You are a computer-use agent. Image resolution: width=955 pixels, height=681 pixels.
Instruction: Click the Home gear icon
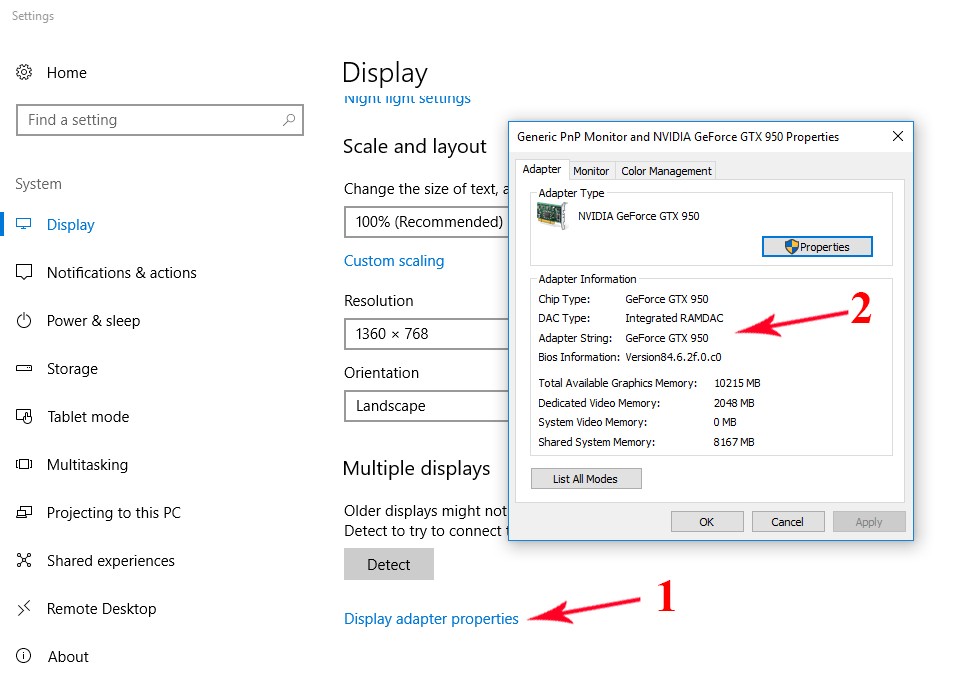tap(24, 72)
